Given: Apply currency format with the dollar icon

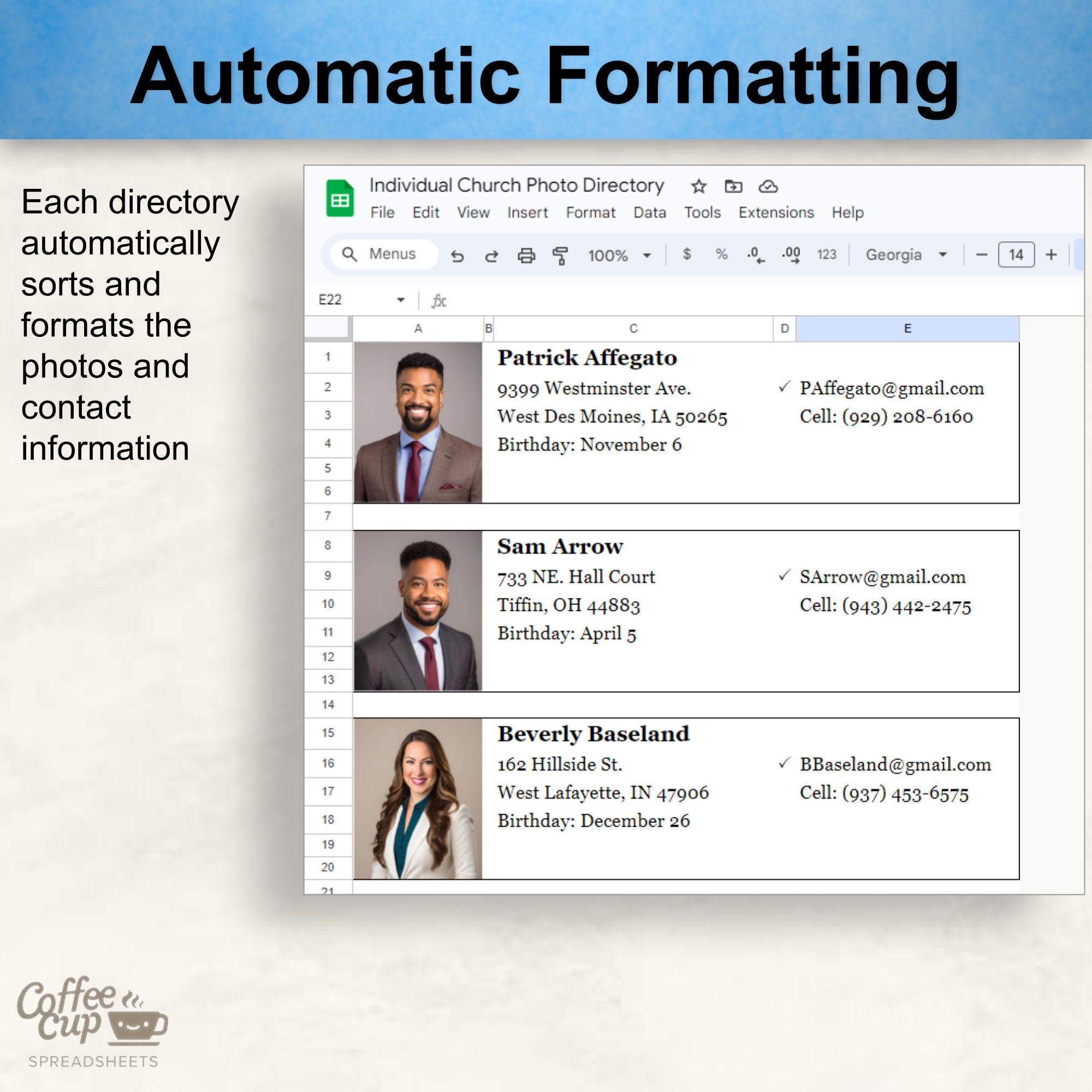Looking at the screenshot, I should (x=687, y=255).
